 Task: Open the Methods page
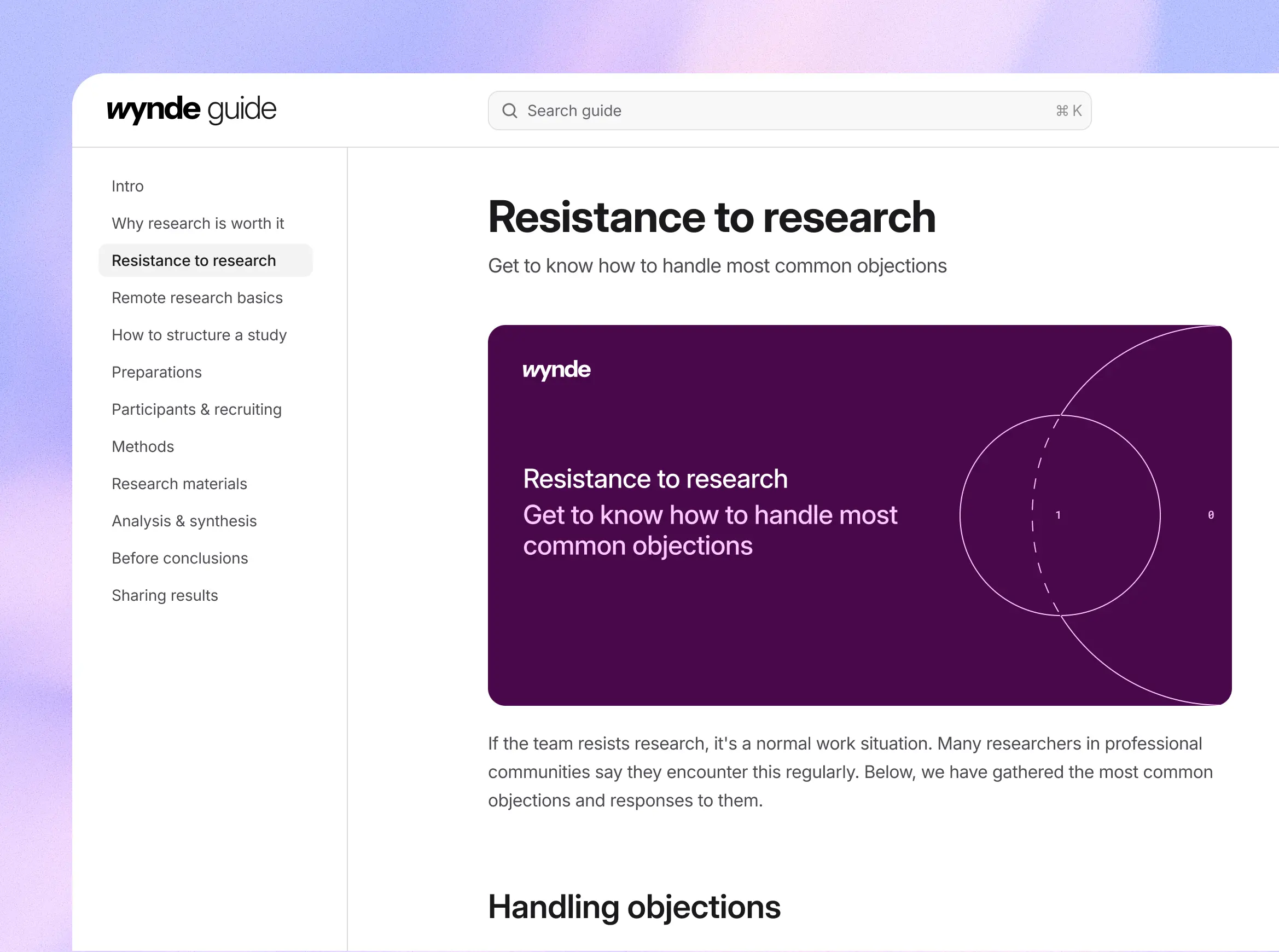(x=143, y=446)
